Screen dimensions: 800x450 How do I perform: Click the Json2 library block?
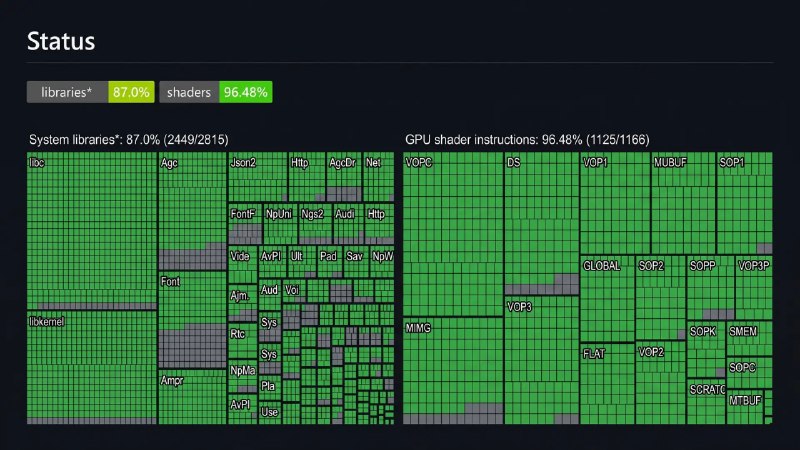point(258,177)
